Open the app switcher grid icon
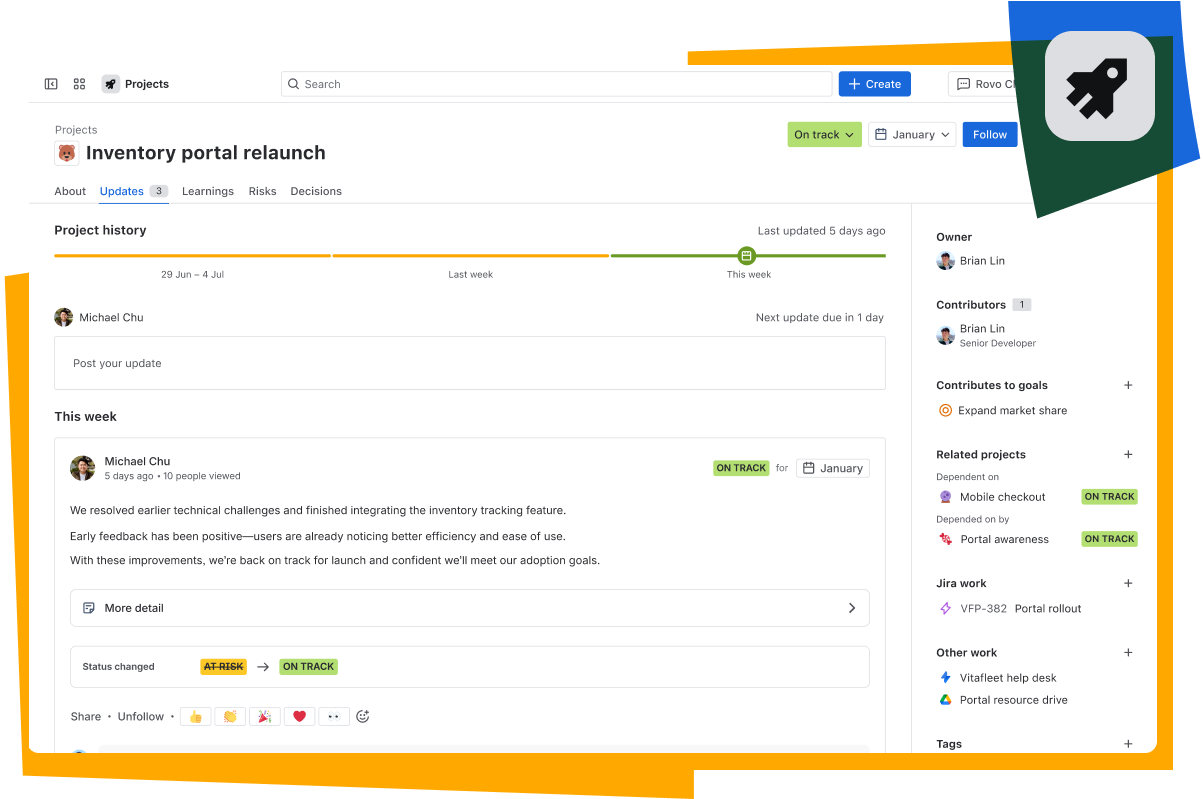Image resolution: width=1203 pixels, height=799 pixels. point(80,84)
